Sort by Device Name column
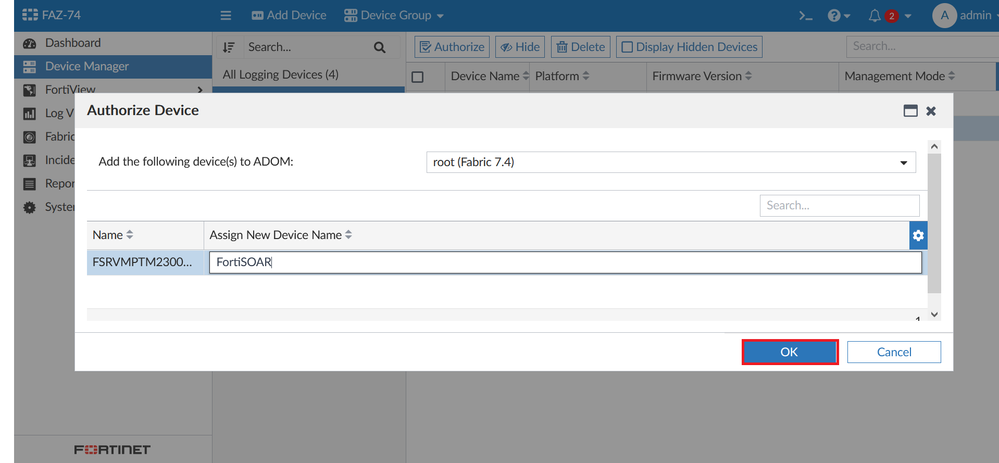This screenshot has width=999, height=463. point(490,76)
